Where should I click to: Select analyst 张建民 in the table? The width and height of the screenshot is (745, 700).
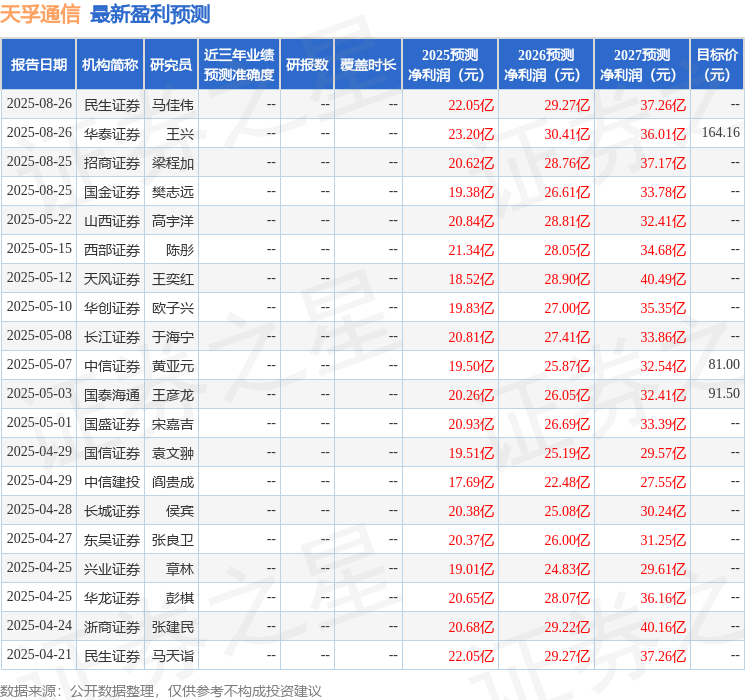pos(172,627)
